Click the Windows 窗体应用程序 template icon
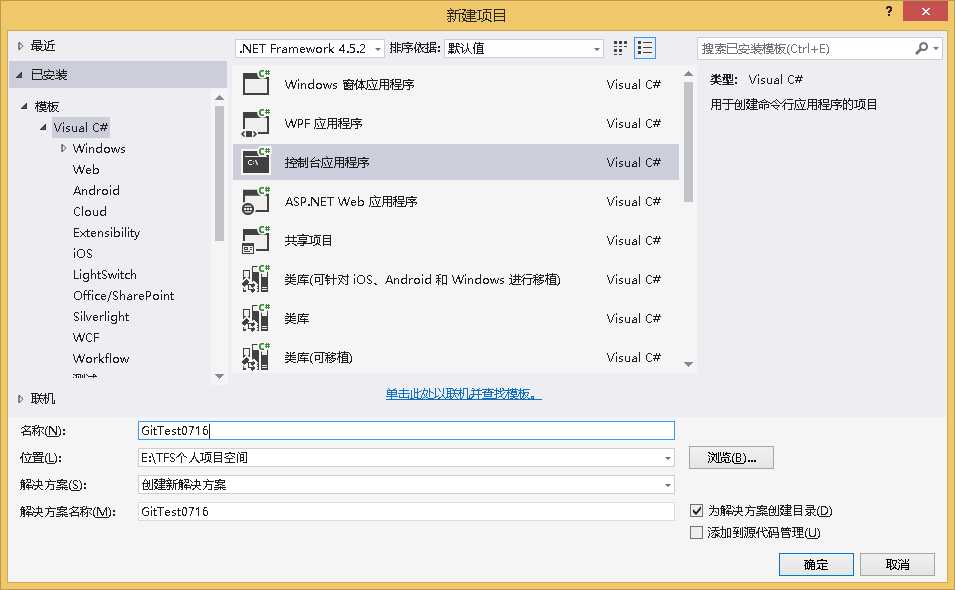955x590 pixels. coord(256,83)
